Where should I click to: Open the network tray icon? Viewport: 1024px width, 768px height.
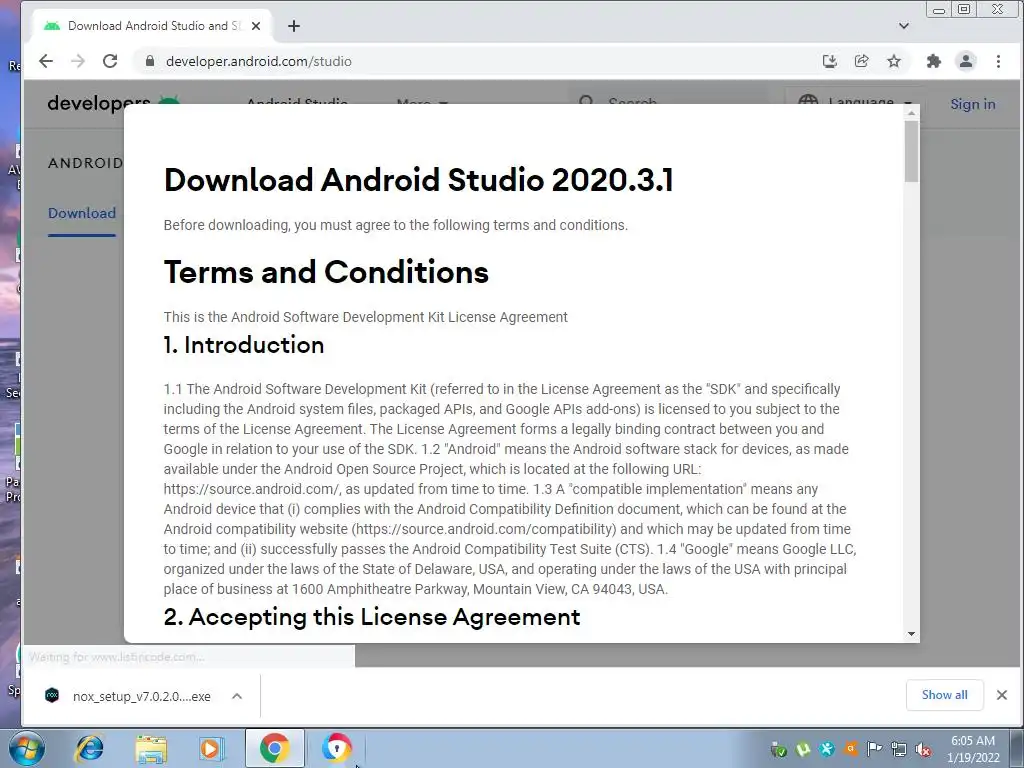click(x=899, y=750)
